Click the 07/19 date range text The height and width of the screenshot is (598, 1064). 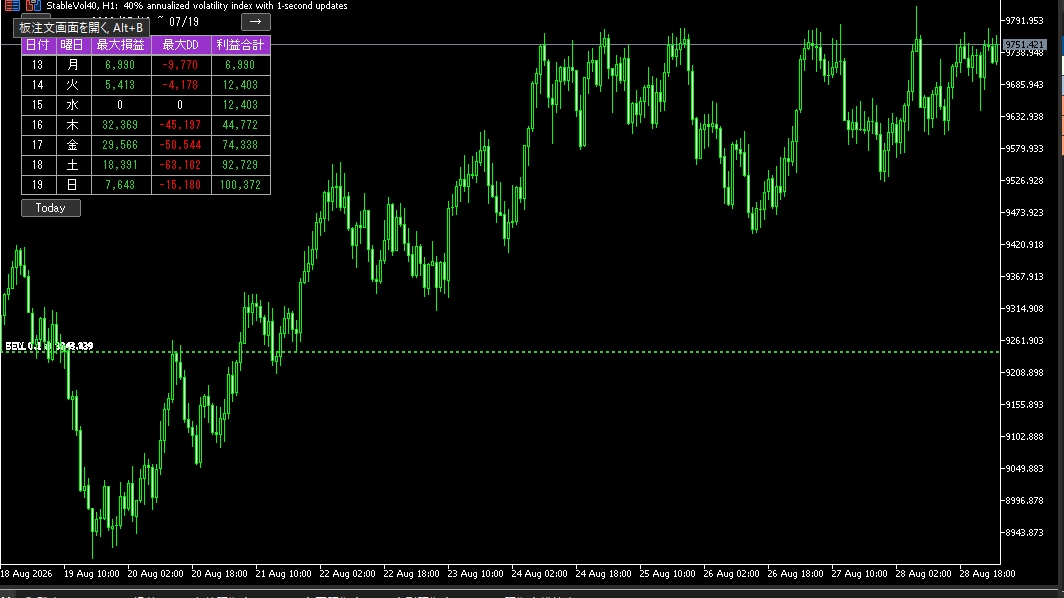coord(184,22)
